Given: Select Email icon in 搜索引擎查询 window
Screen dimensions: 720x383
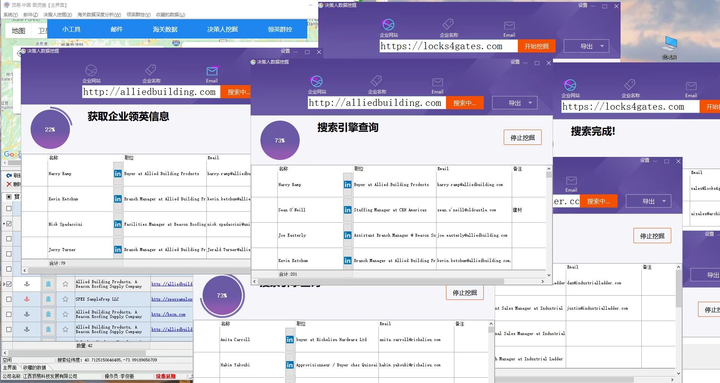Looking at the screenshot, I should point(437,82).
